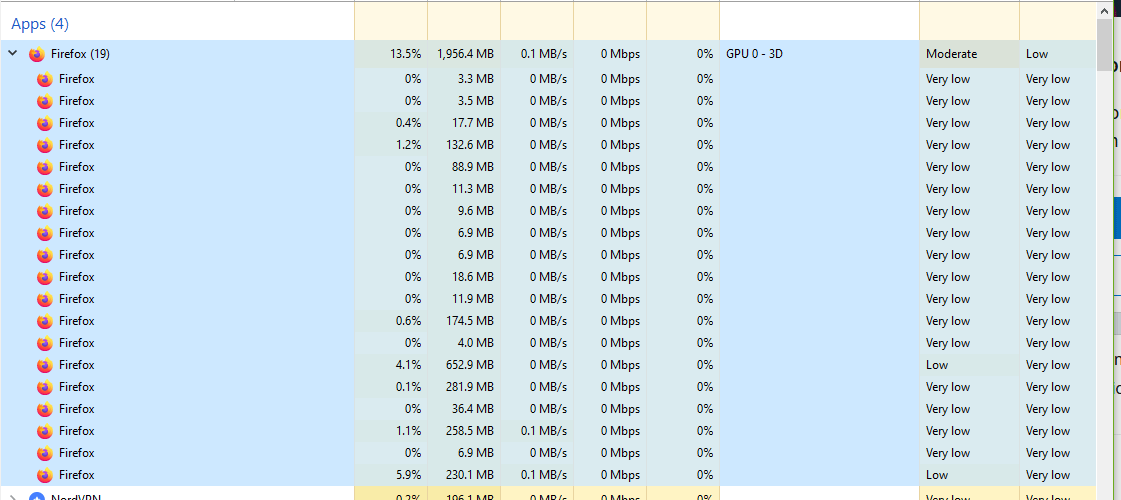Click the Firefox icon in the 258.5 MB row
Image resolution: width=1121 pixels, height=500 pixels.
[x=45, y=432]
